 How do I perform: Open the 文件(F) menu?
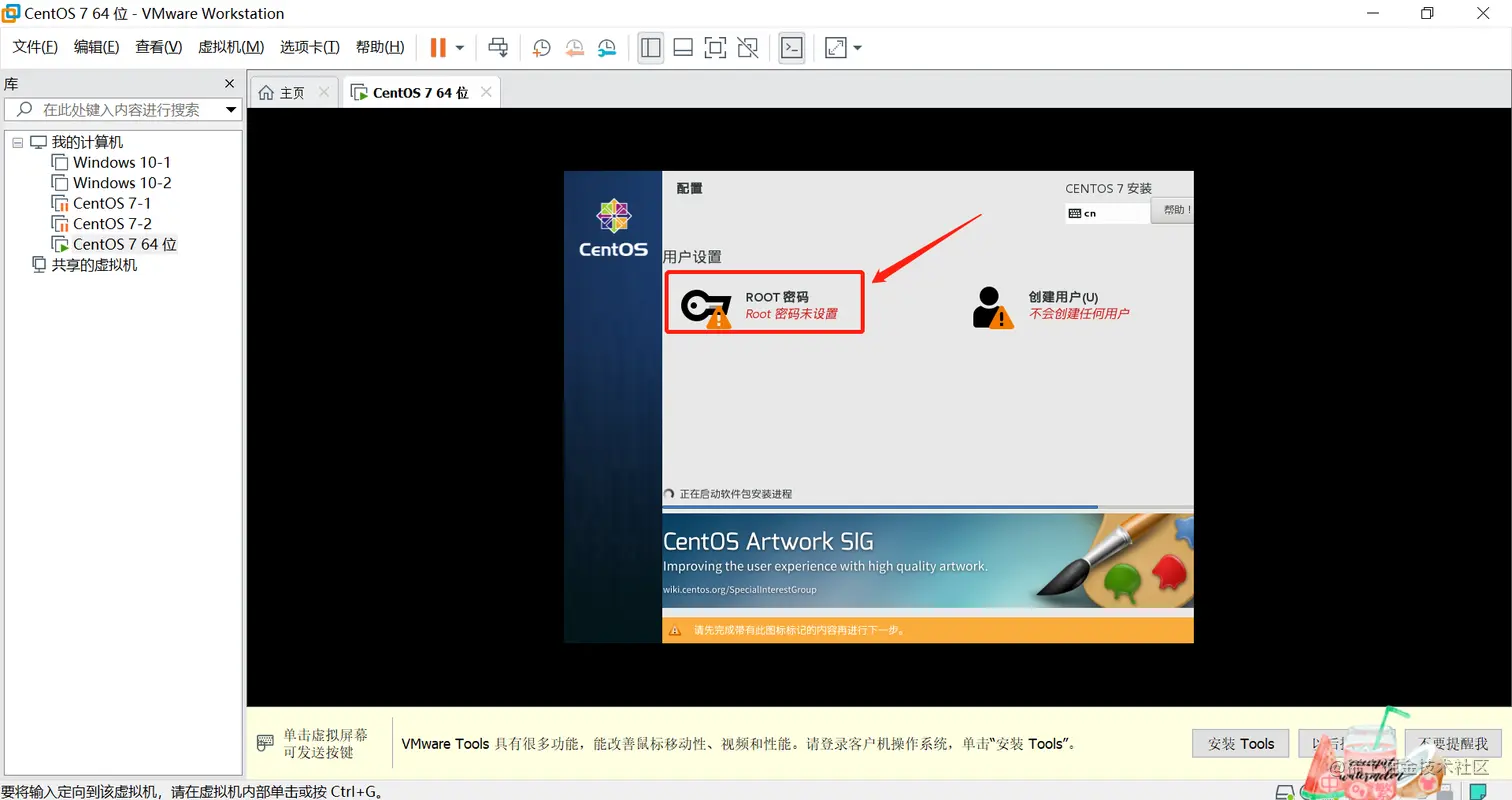pos(35,47)
